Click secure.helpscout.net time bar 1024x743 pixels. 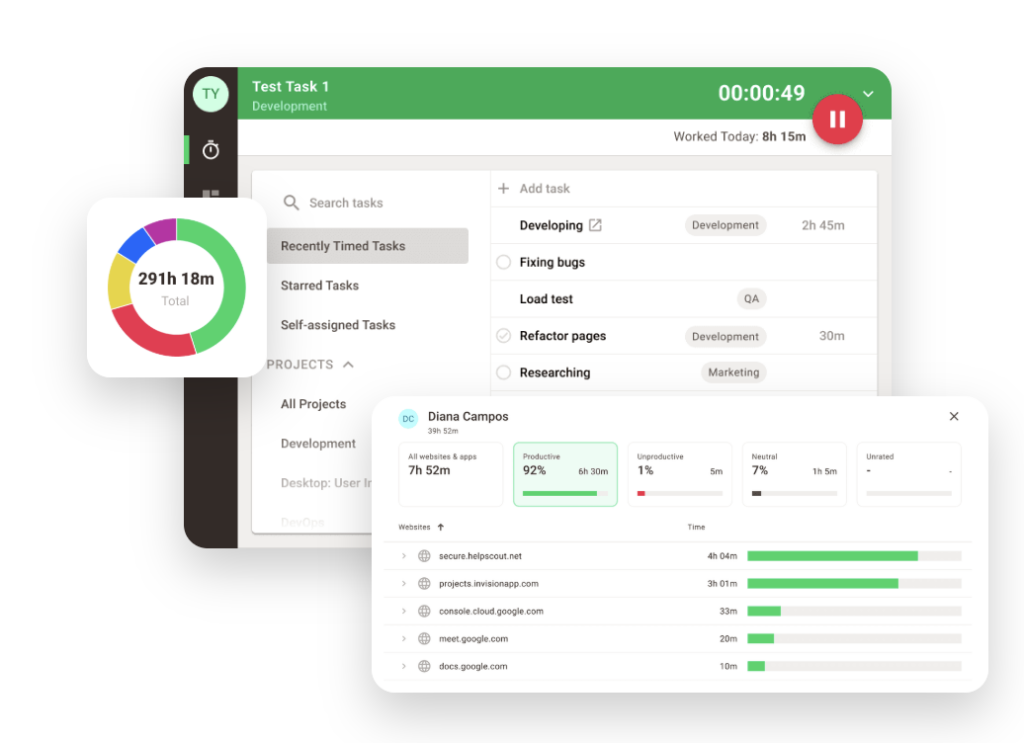[x=854, y=556]
